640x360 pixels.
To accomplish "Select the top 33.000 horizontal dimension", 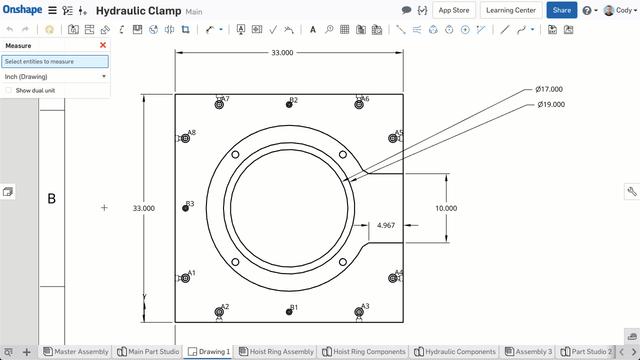I will 282,53.
